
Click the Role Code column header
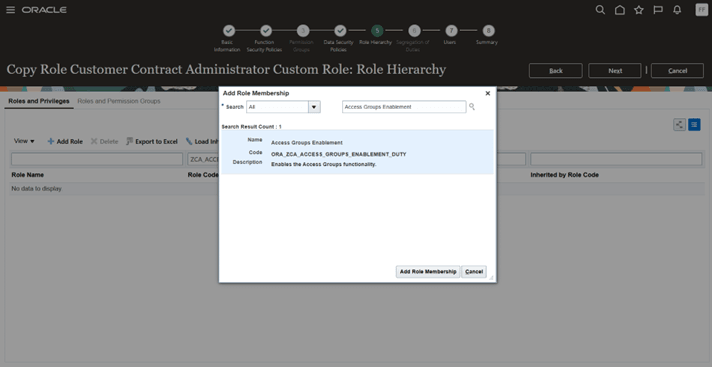coord(203,175)
